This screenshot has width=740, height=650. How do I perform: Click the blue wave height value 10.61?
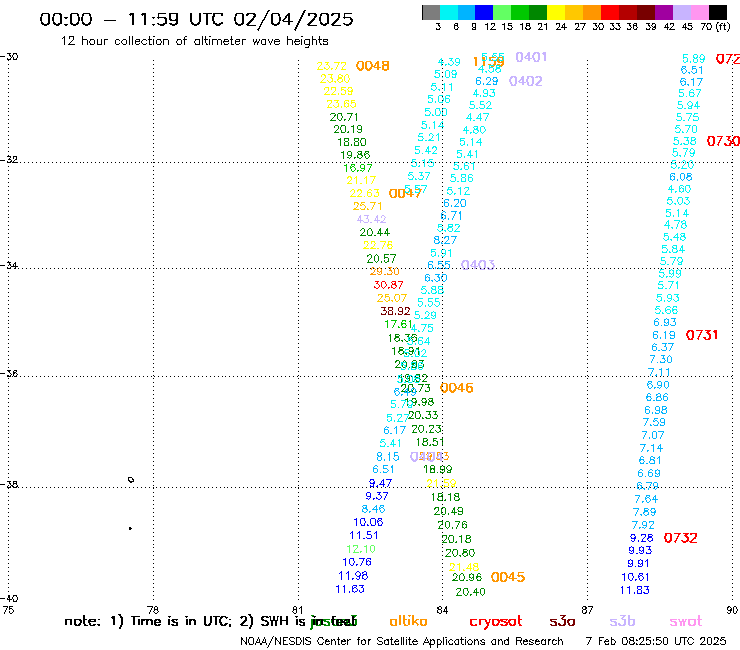click(635, 577)
